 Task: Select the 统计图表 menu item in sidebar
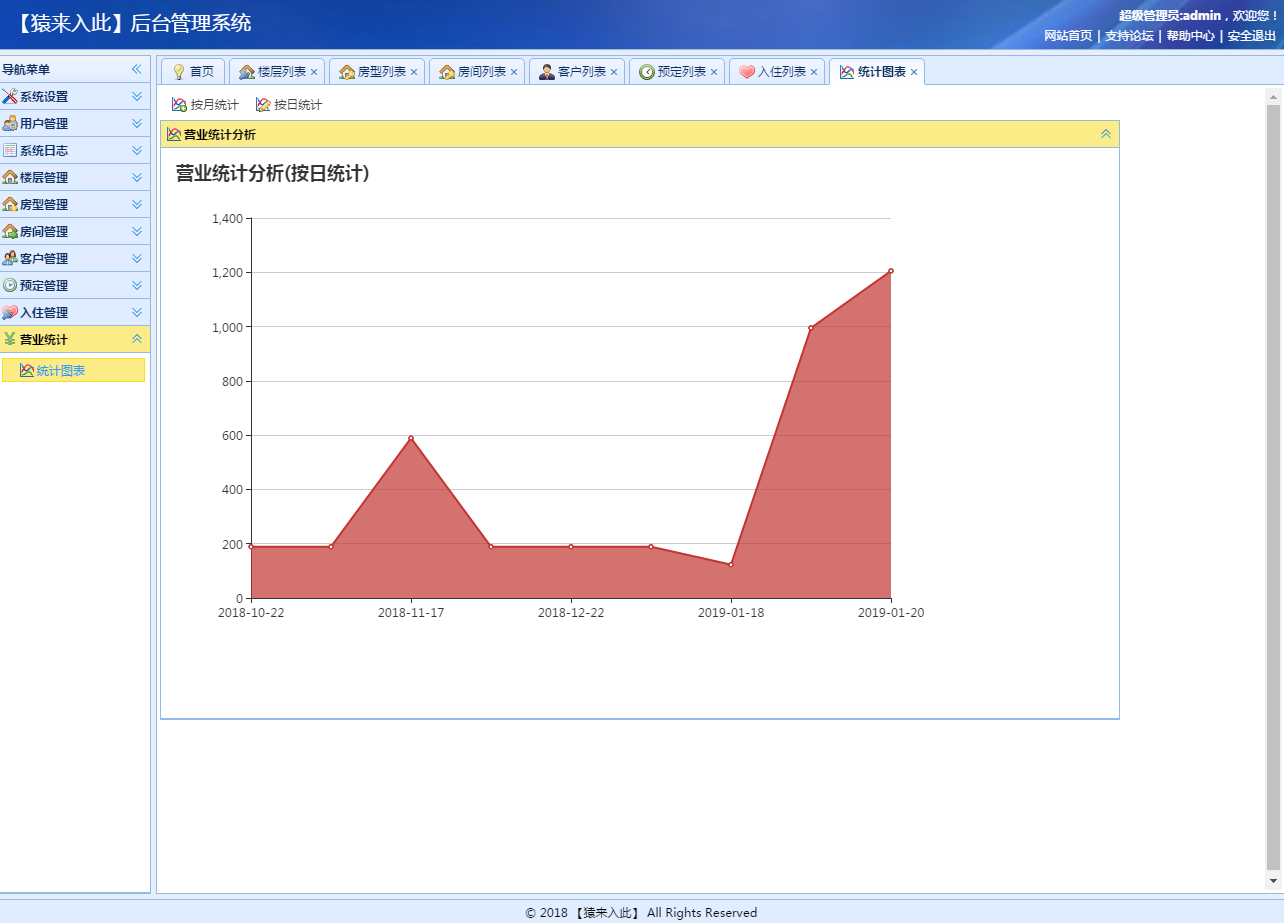[x=74, y=371]
